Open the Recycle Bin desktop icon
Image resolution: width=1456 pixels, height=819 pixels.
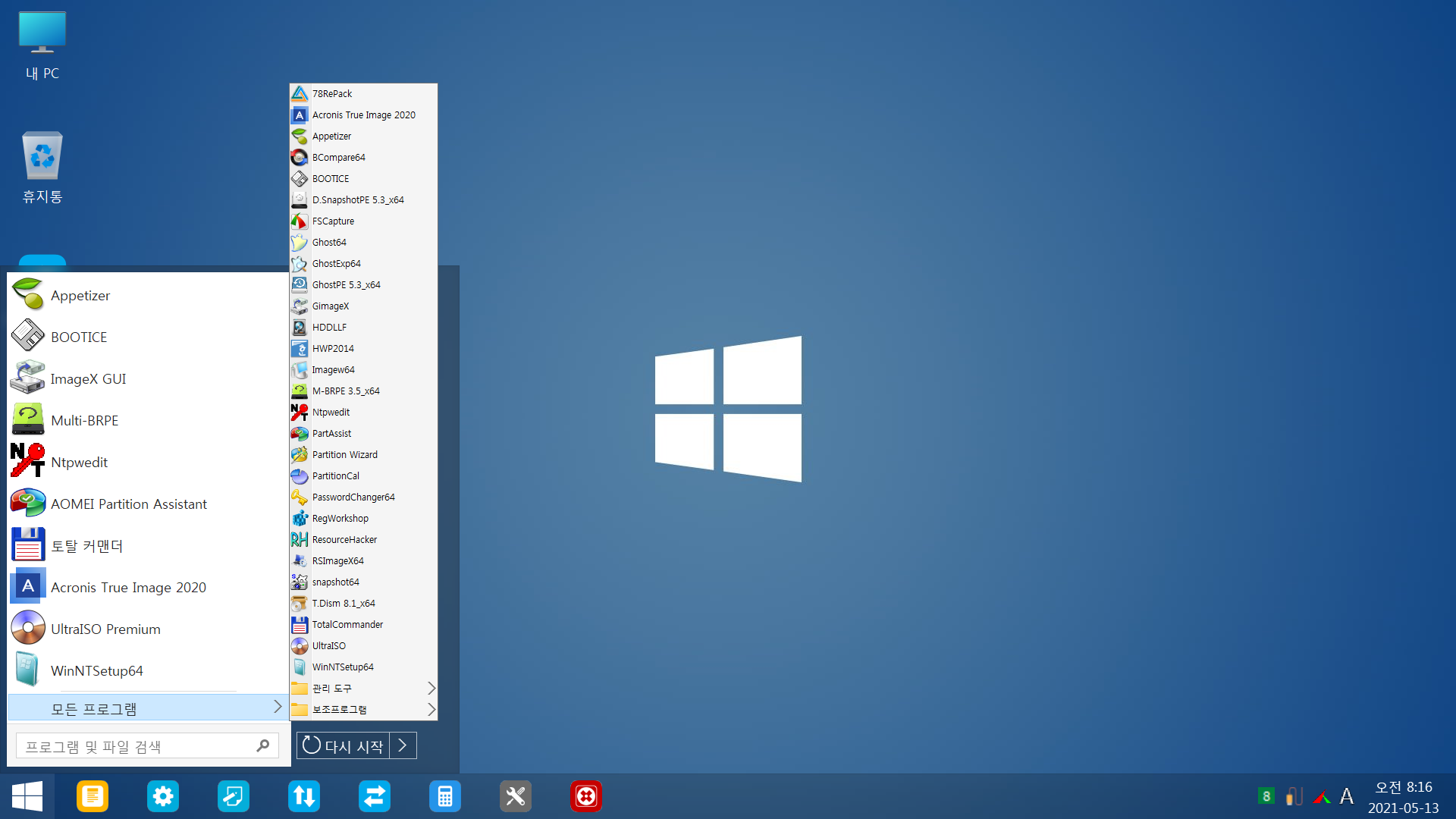point(42,167)
